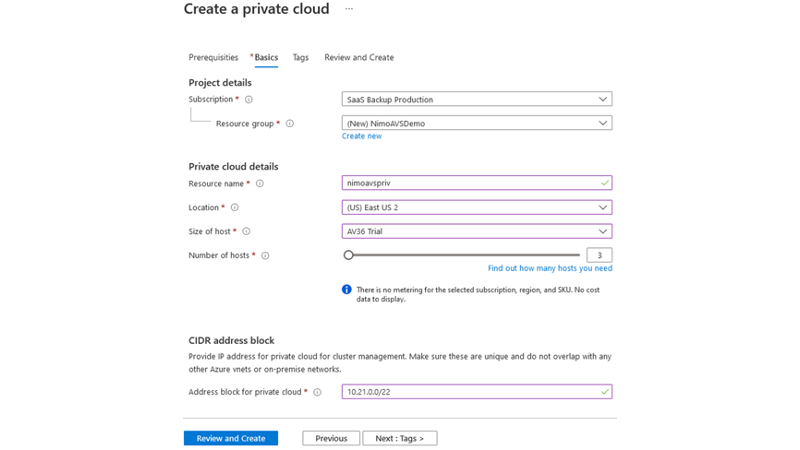Click the Number of hosts slider handle

[x=348, y=255]
